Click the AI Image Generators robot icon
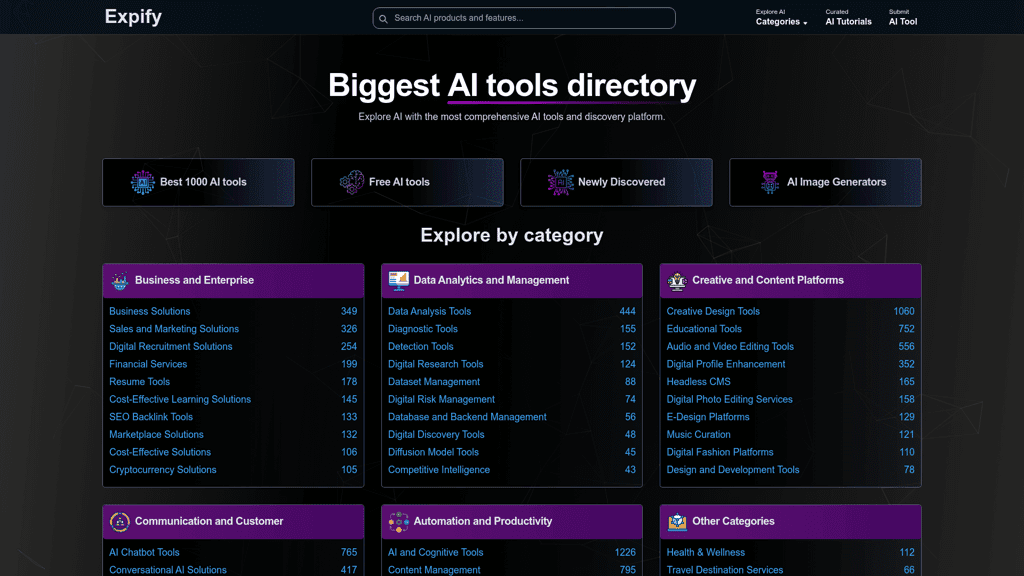 click(x=770, y=182)
